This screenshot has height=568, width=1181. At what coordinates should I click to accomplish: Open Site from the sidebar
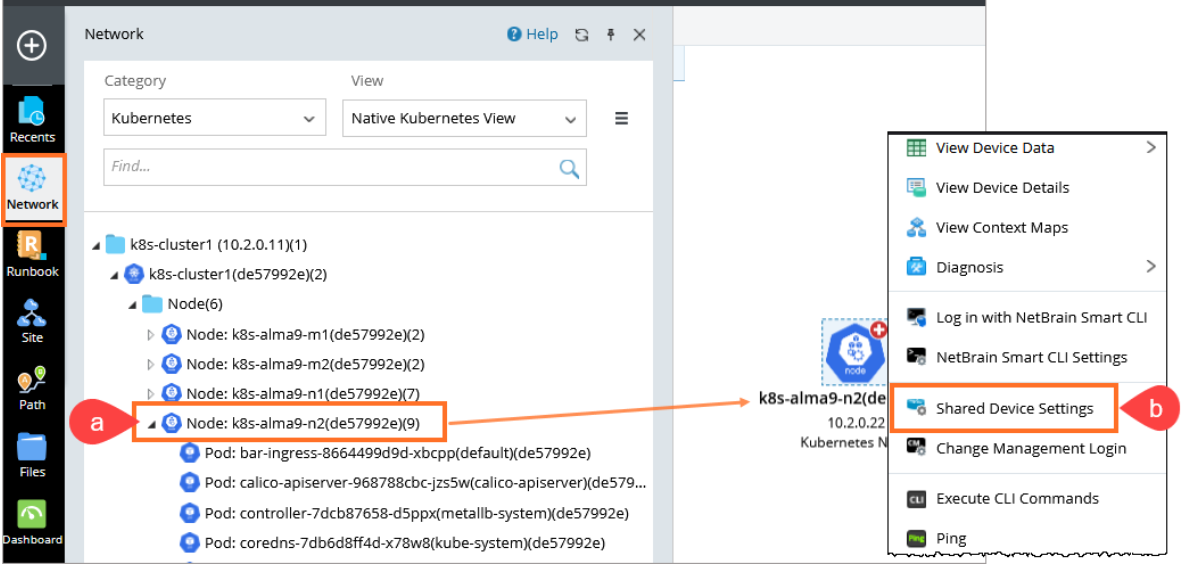click(32, 322)
